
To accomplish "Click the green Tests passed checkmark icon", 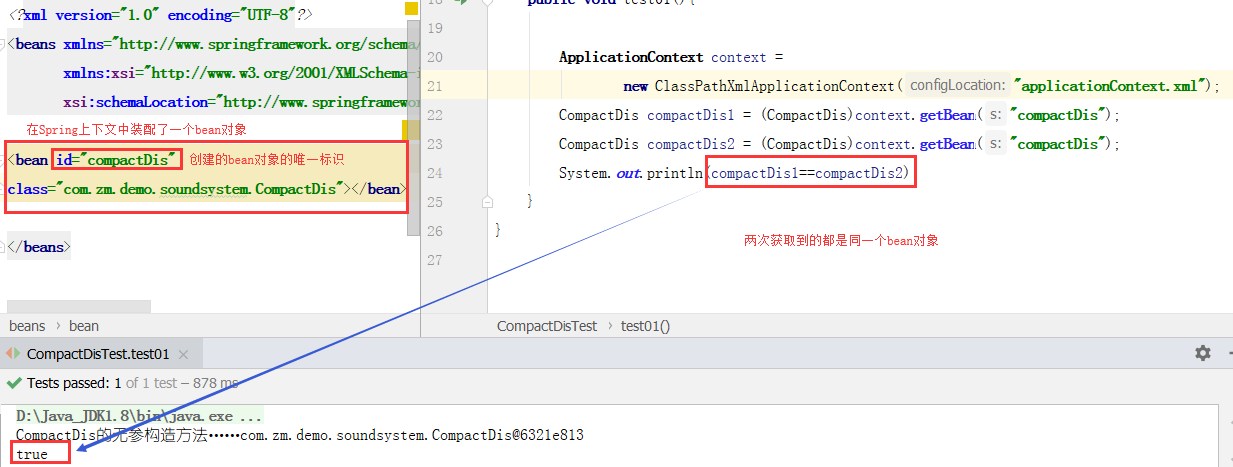I will pos(13,383).
